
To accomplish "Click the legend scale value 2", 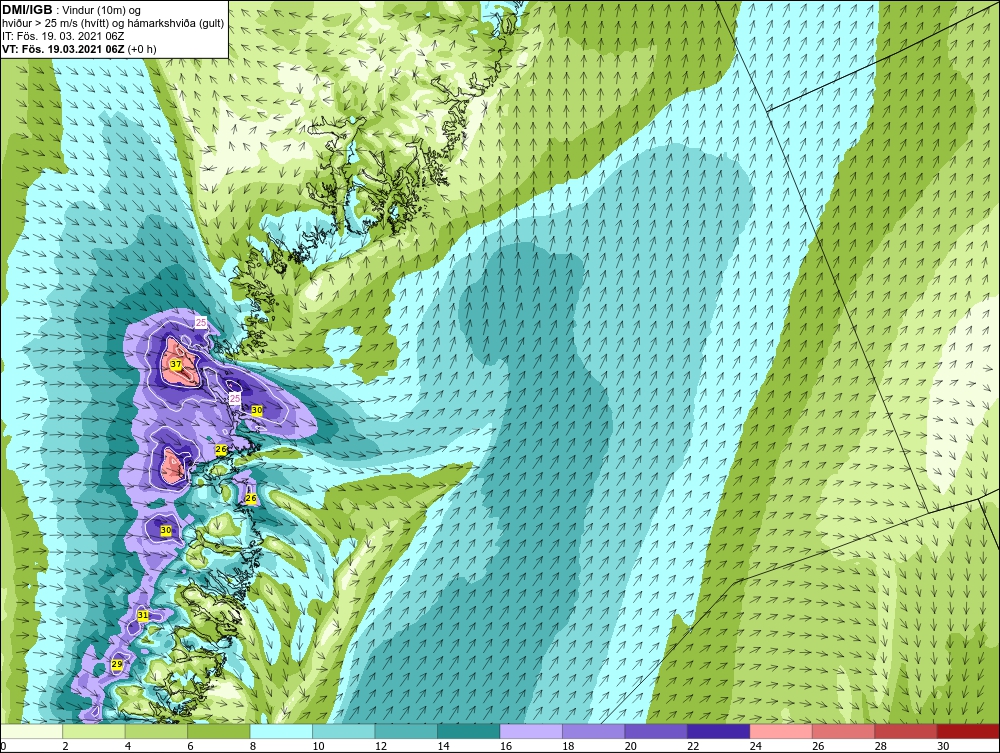I will [x=66, y=746].
